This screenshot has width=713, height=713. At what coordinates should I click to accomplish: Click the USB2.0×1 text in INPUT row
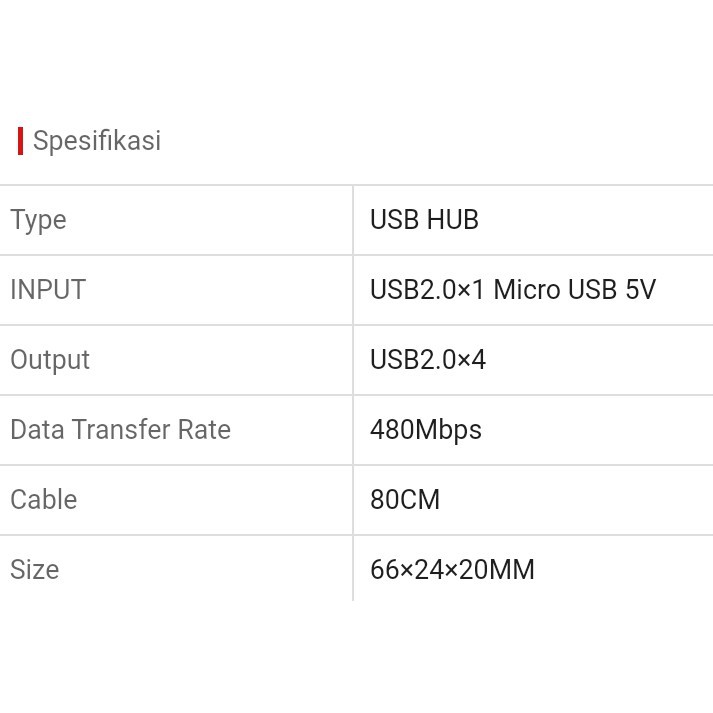427,290
